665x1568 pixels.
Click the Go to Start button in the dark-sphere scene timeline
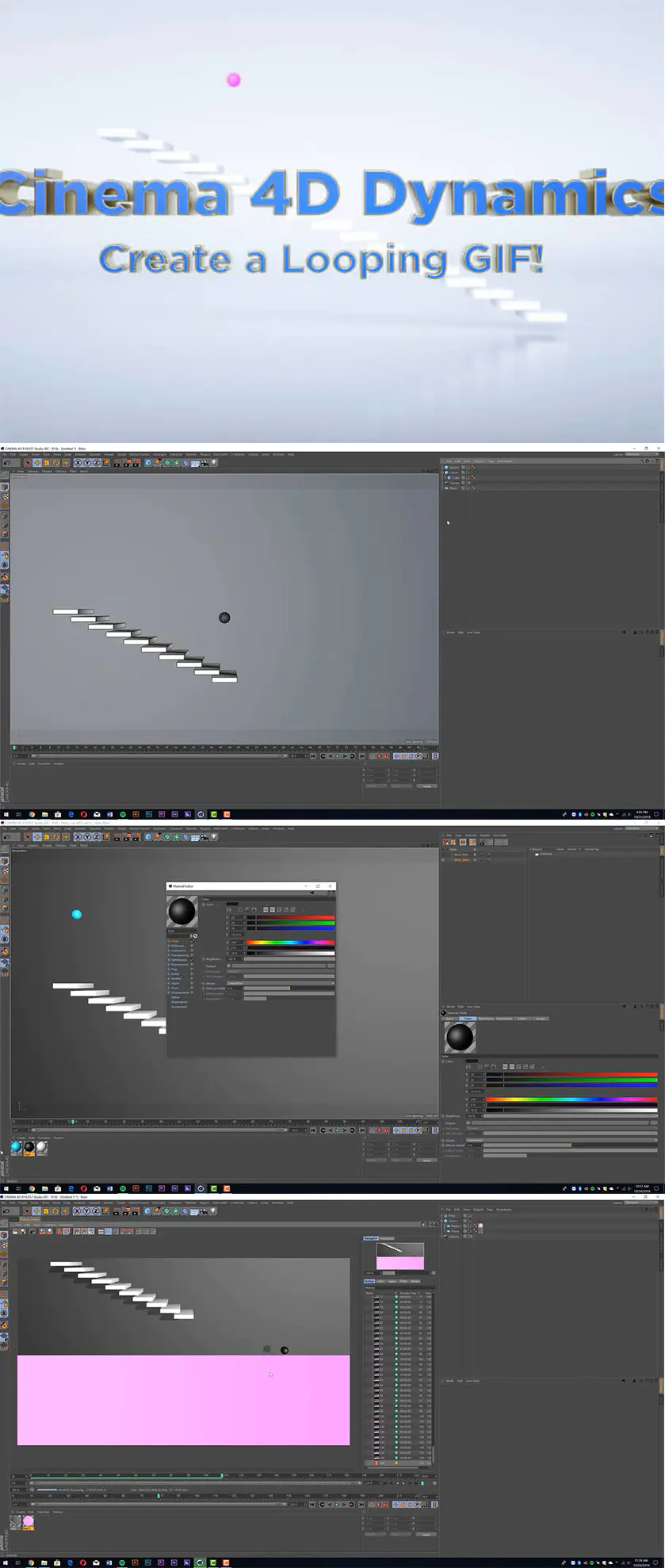point(313,756)
